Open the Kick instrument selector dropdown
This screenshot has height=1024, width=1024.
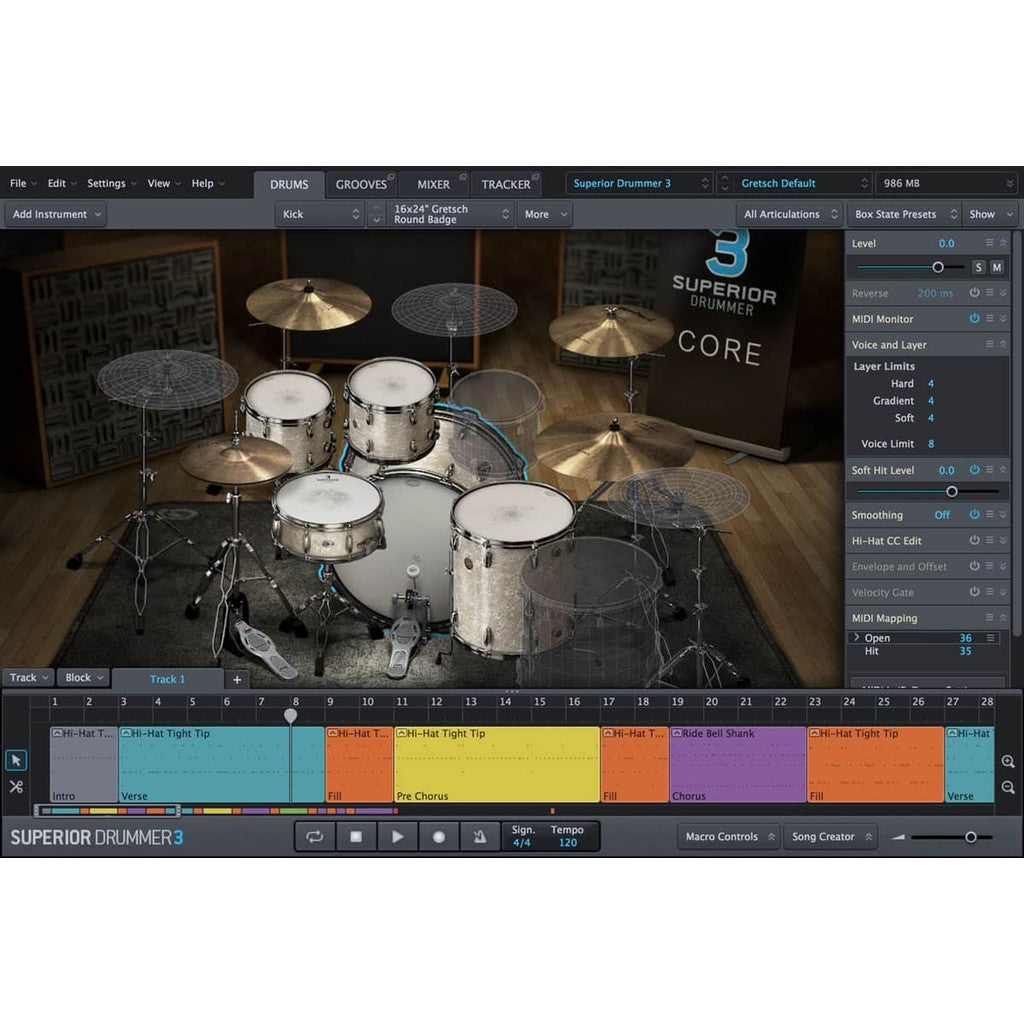point(319,214)
